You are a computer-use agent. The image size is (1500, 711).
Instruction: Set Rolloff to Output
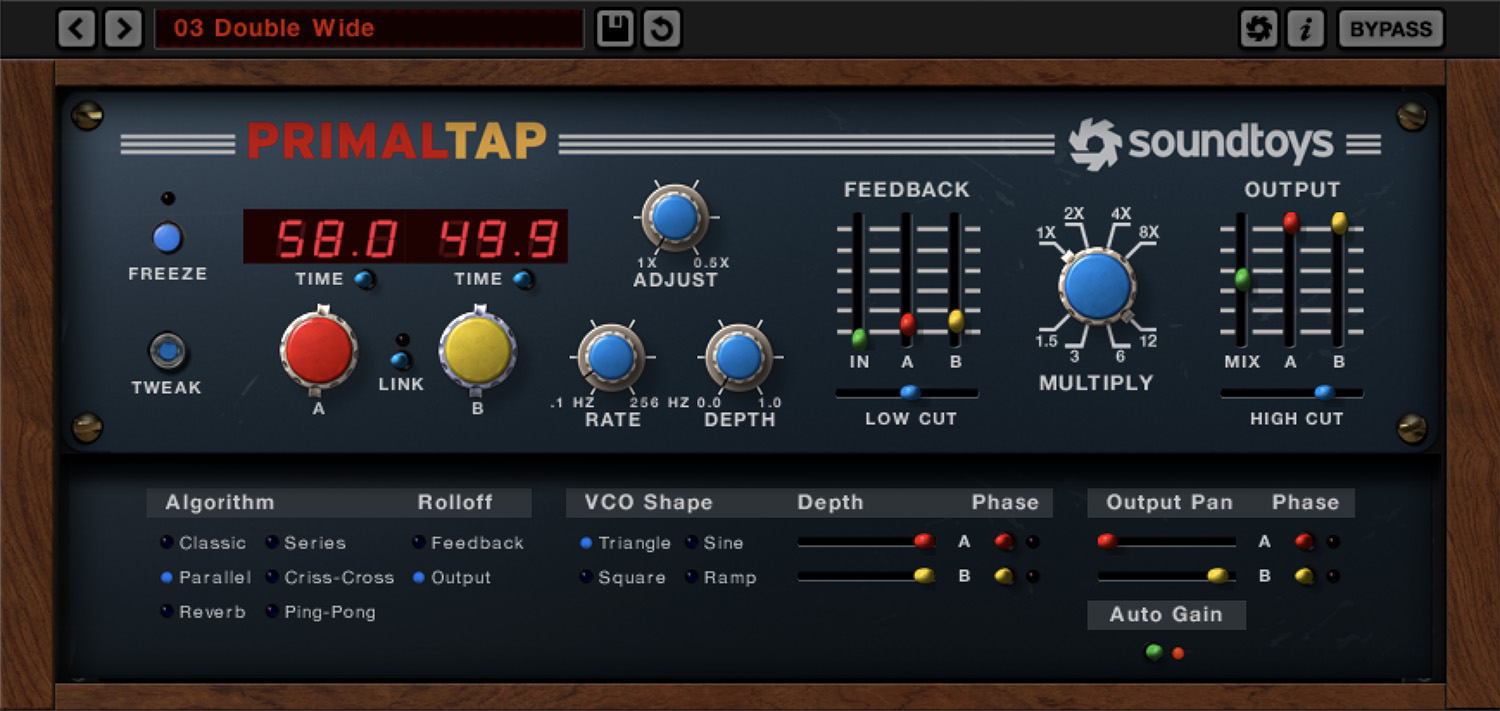(452, 578)
